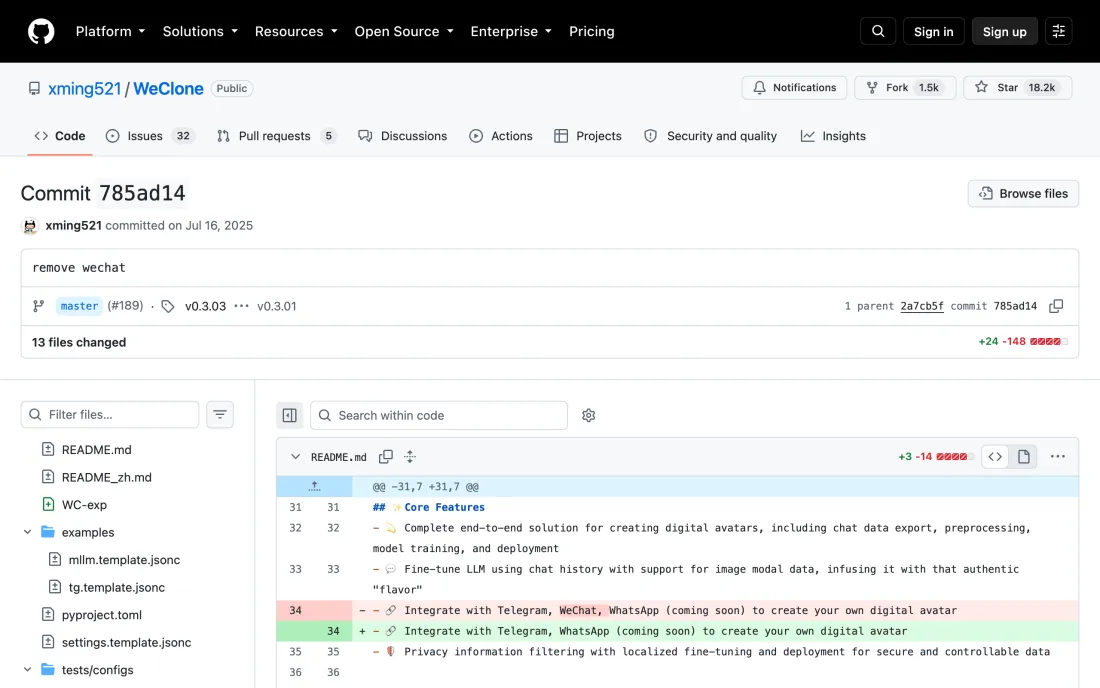Image resolution: width=1100 pixels, height=688 pixels.
Task: Open the Solutions dropdown menu
Action: [x=200, y=32]
